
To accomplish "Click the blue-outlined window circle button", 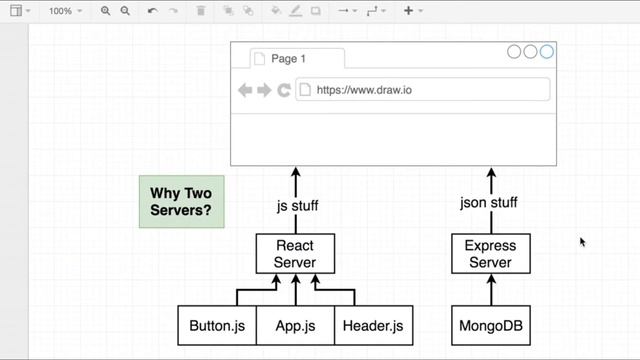I will tap(547, 52).
